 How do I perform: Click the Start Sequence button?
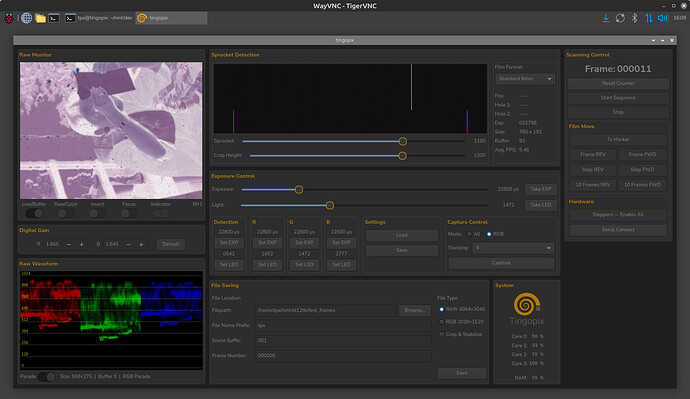(x=618, y=98)
